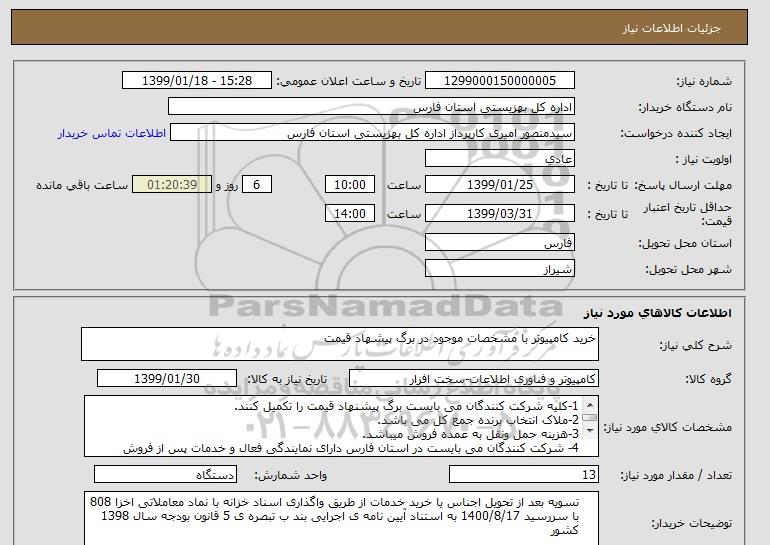Click the delivery province field فارس
Screen dimensions: 770x545
(499, 243)
